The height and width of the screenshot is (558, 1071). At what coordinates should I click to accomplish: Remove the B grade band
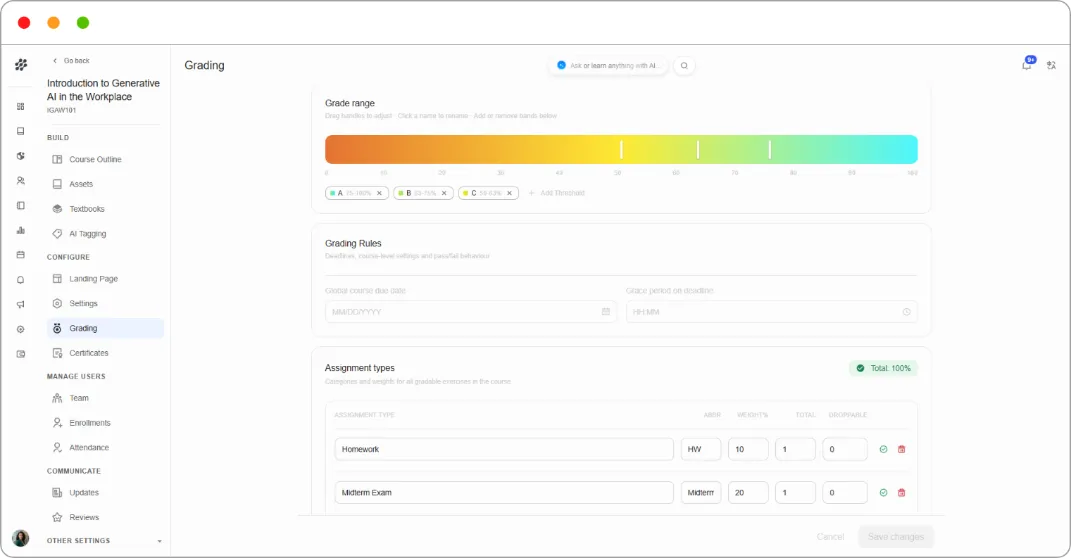coord(444,193)
